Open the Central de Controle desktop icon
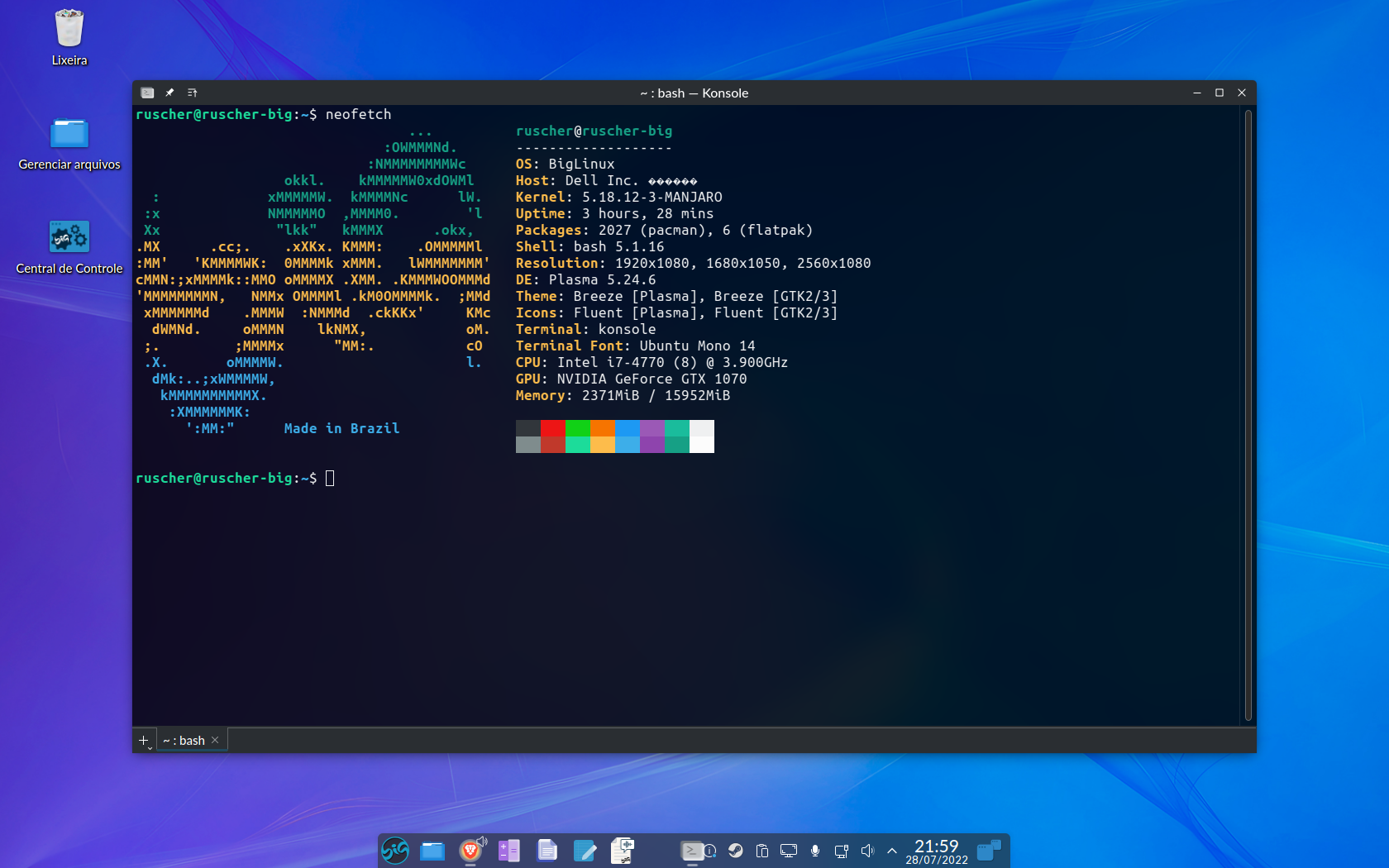1389x868 pixels. coord(69,246)
